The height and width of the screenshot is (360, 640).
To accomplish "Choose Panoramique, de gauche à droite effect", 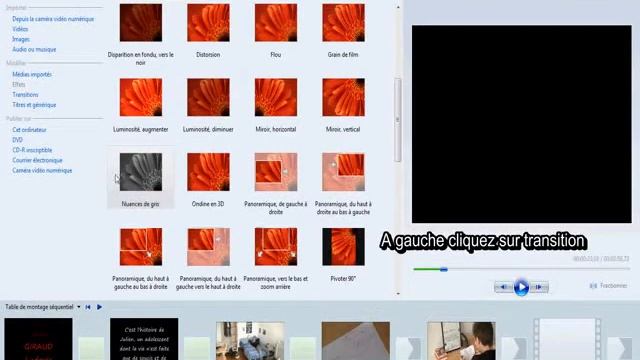I will tap(276, 172).
